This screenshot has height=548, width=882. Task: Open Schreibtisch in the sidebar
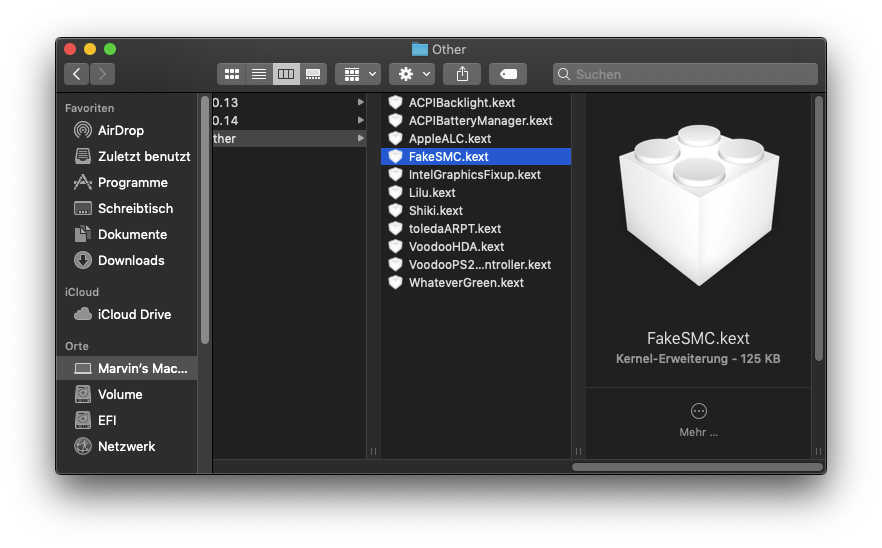[x=127, y=208]
